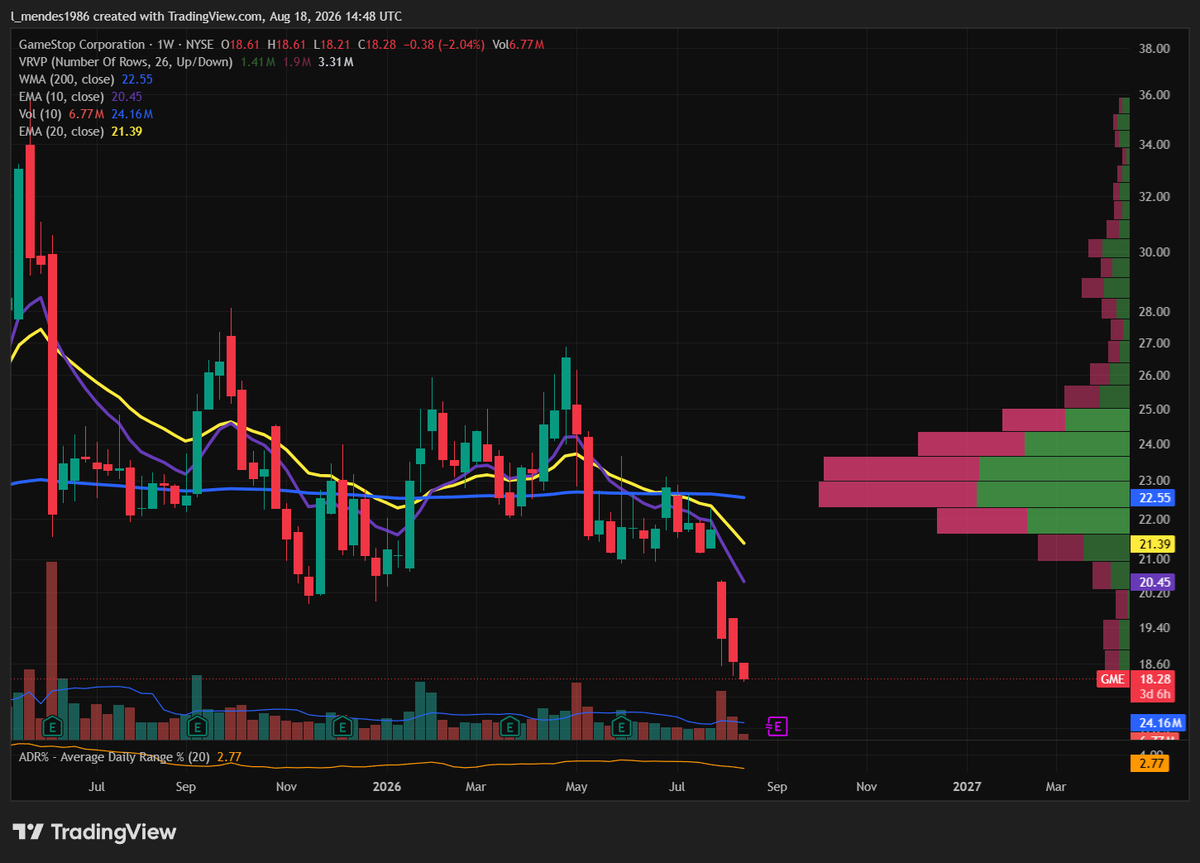1200x863 pixels.
Task: Click the earnings E marker near March 2026
Action: coord(510,726)
